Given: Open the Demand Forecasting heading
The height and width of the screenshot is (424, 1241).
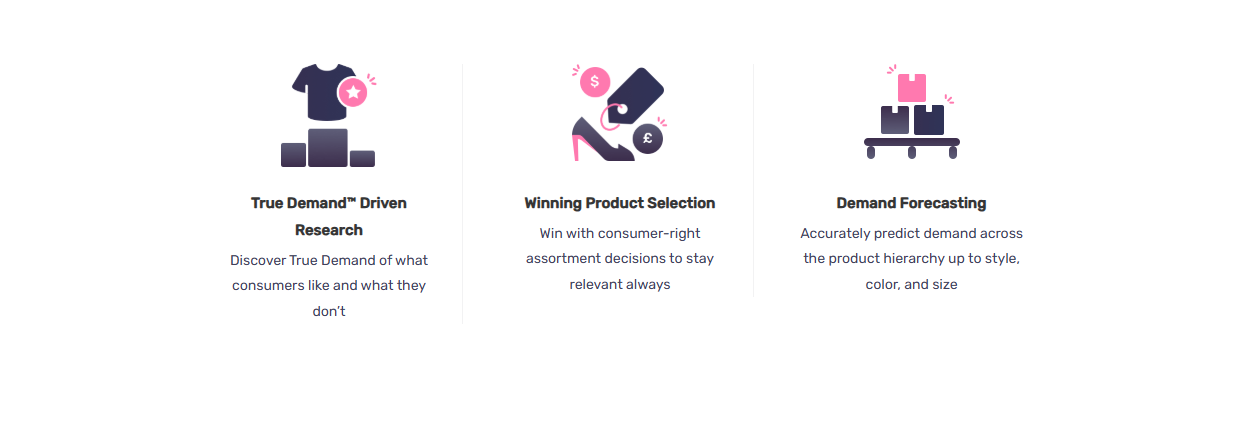Looking at the screenshot, I should click(911, 203).
